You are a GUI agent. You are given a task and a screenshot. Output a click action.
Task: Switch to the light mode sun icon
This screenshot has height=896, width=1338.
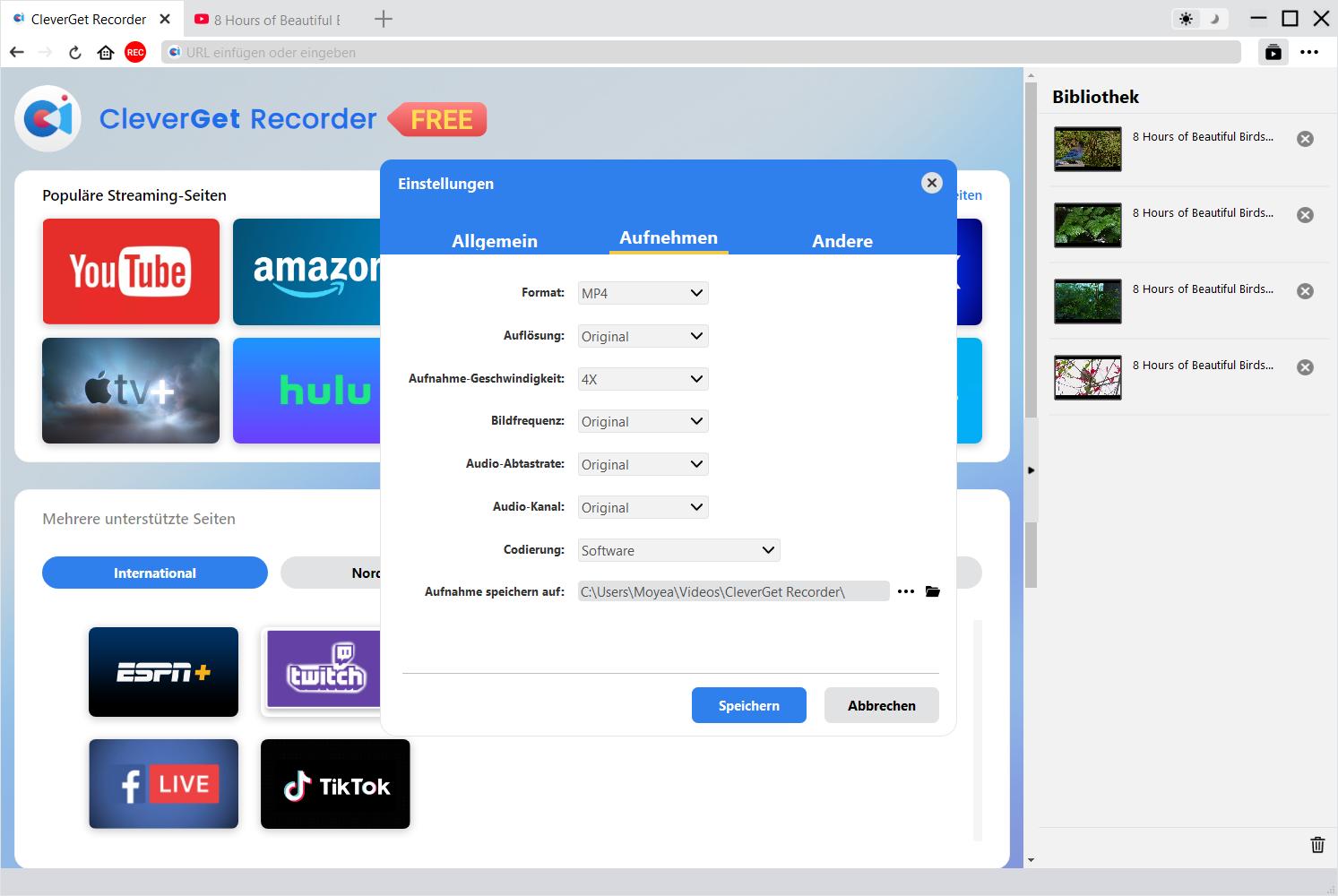click(1187, 19)
